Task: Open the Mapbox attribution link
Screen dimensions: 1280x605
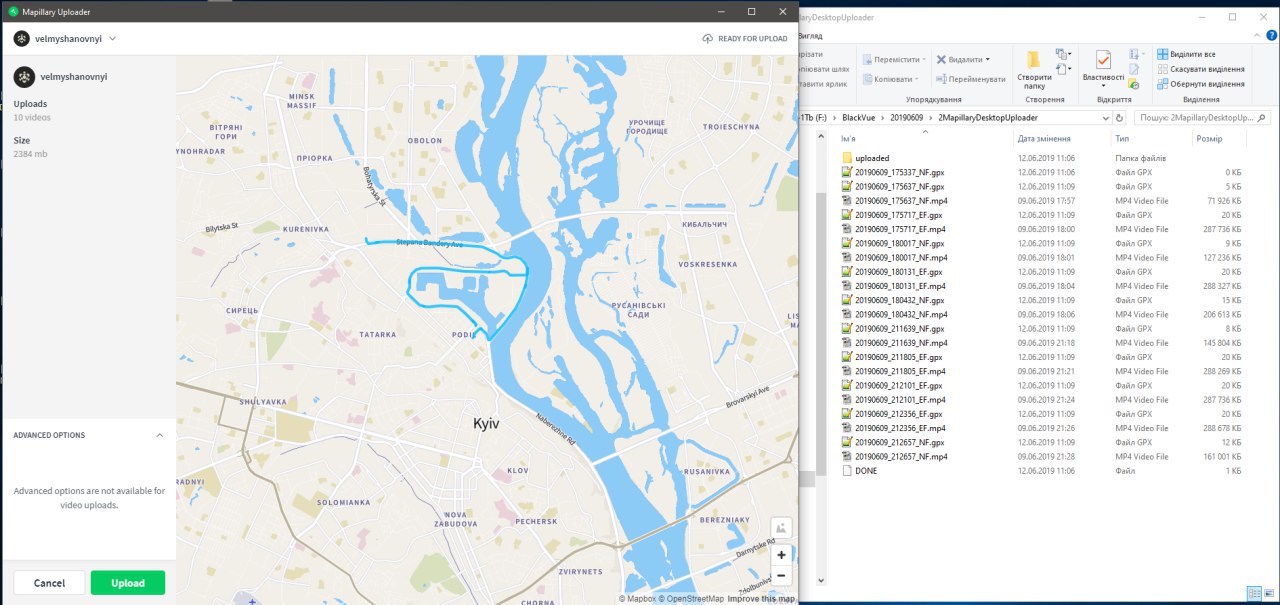Action: tap(637, 598)
